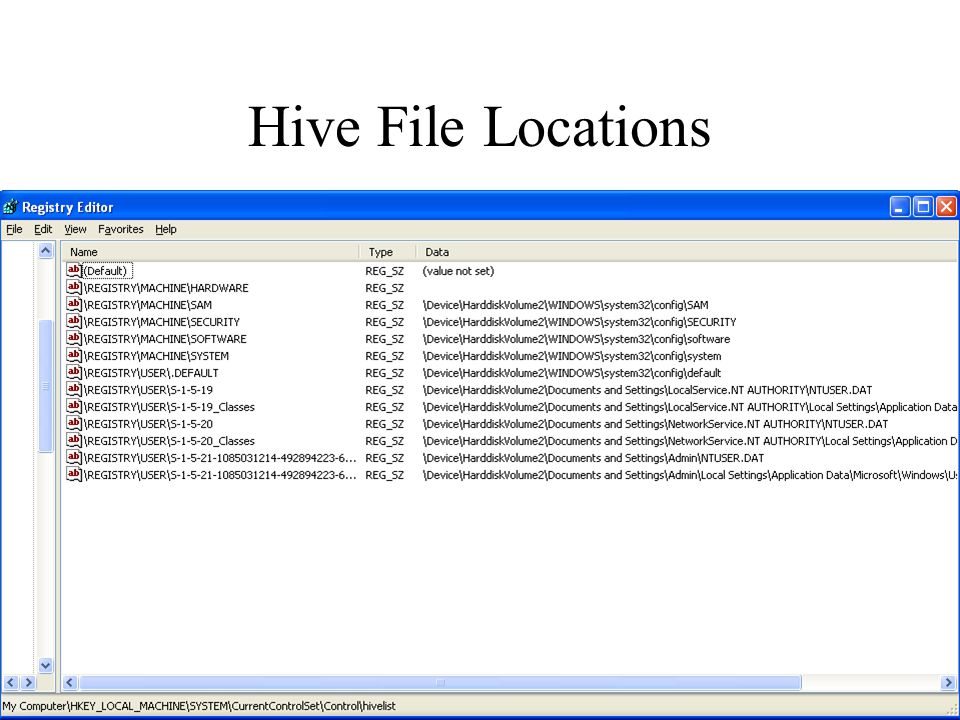Close the Registry Editor window
This screenshot has width=960, height=720.
pos(946,207)
